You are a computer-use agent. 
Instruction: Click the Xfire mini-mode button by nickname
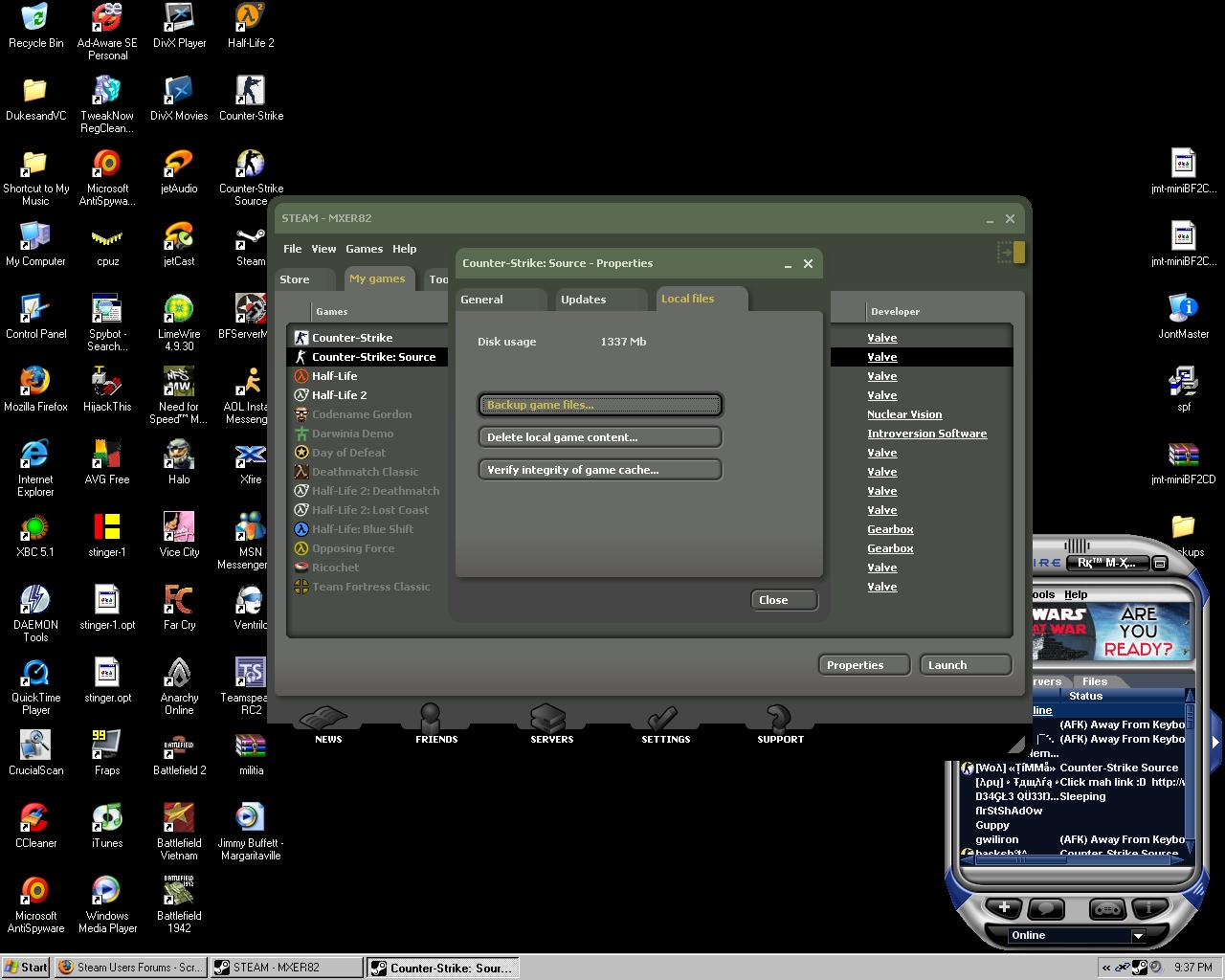click(1159, 563)
